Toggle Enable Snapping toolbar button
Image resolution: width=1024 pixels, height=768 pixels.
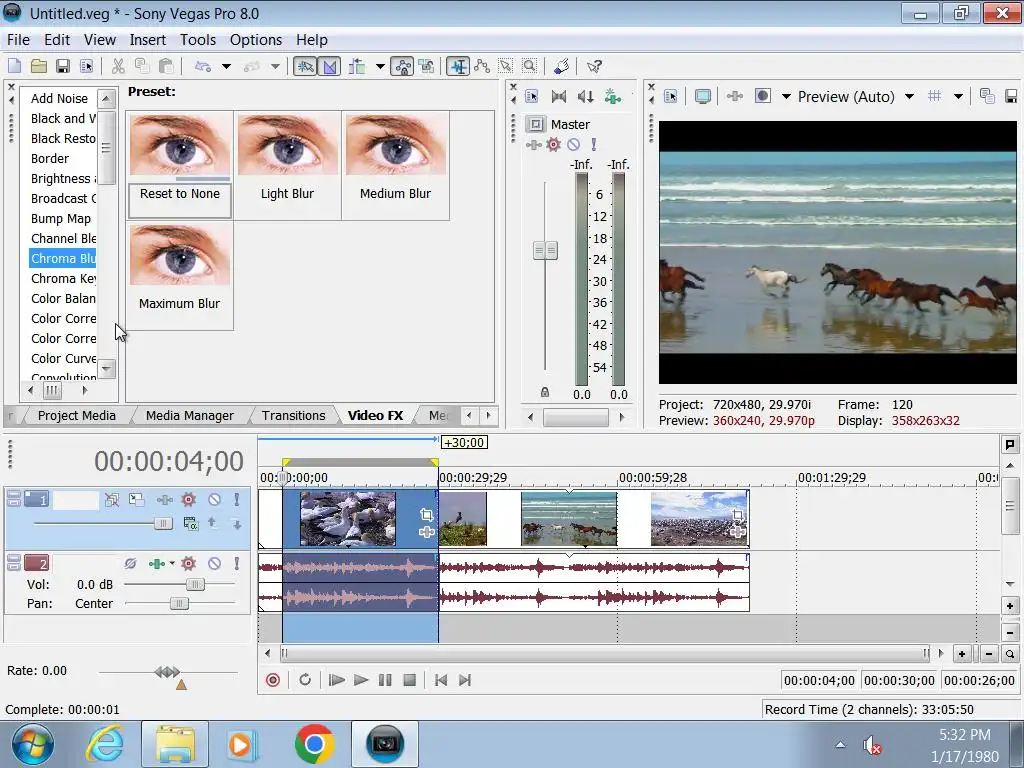[x=305, y=66]
